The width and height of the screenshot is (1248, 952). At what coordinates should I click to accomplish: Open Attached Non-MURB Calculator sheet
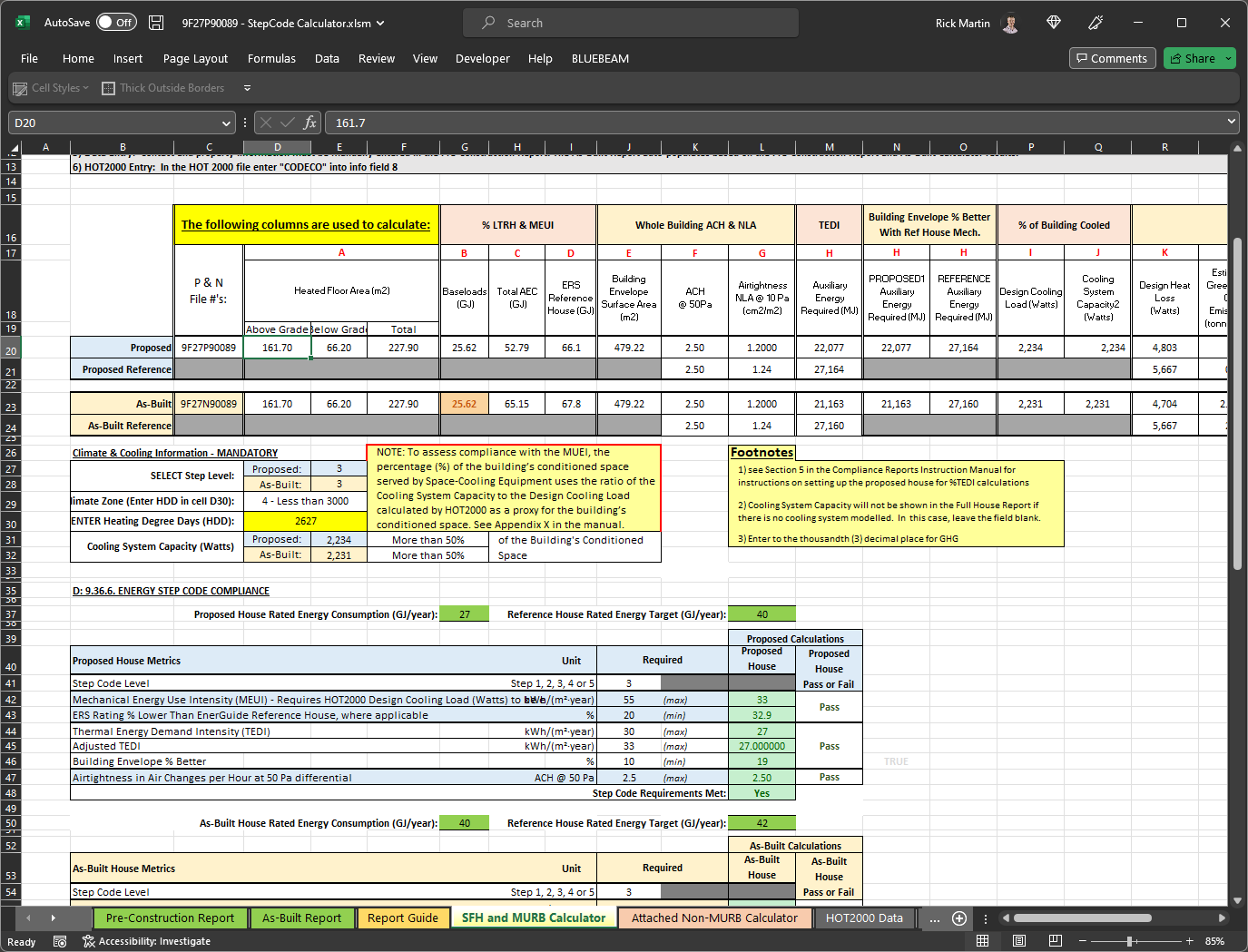[x=715, y=918]
